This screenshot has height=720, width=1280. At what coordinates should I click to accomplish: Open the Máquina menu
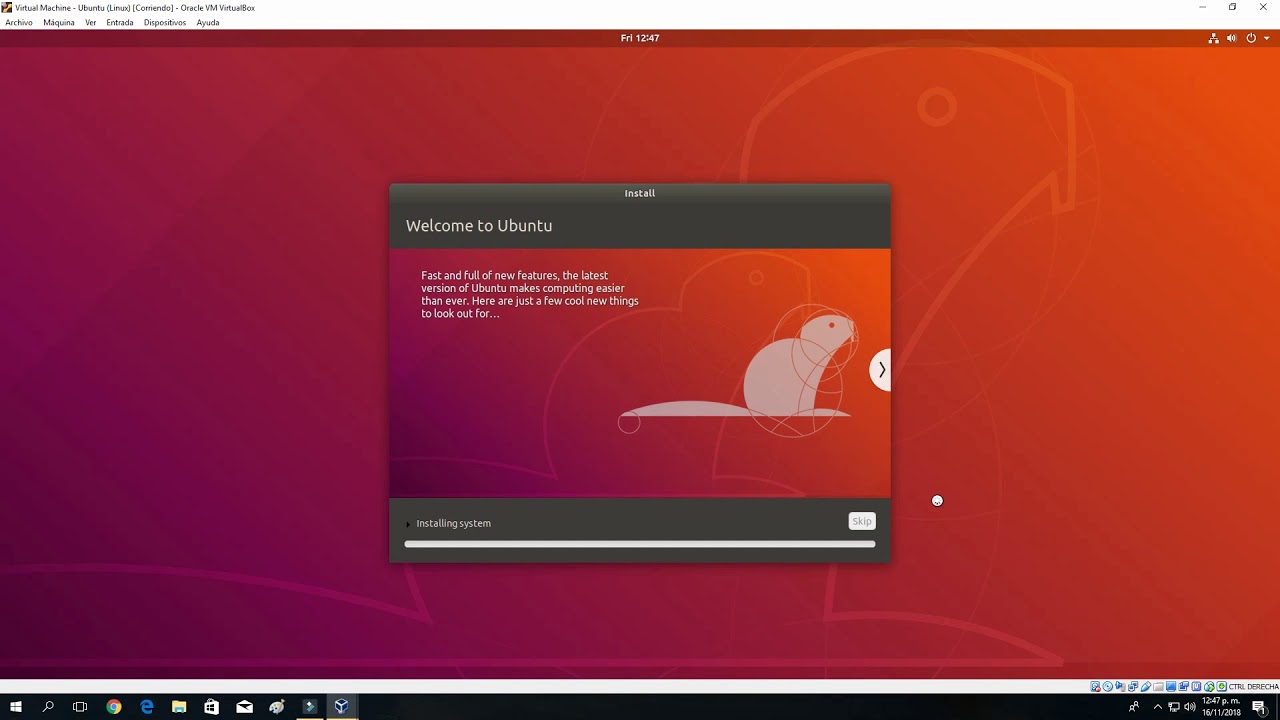coord(59,22)
